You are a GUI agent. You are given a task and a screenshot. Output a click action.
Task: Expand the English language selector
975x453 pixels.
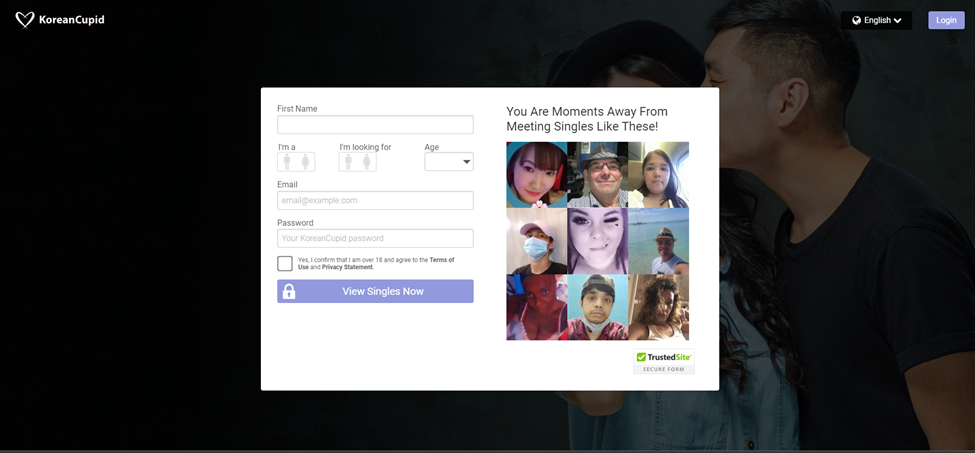(x=877, y=20)
